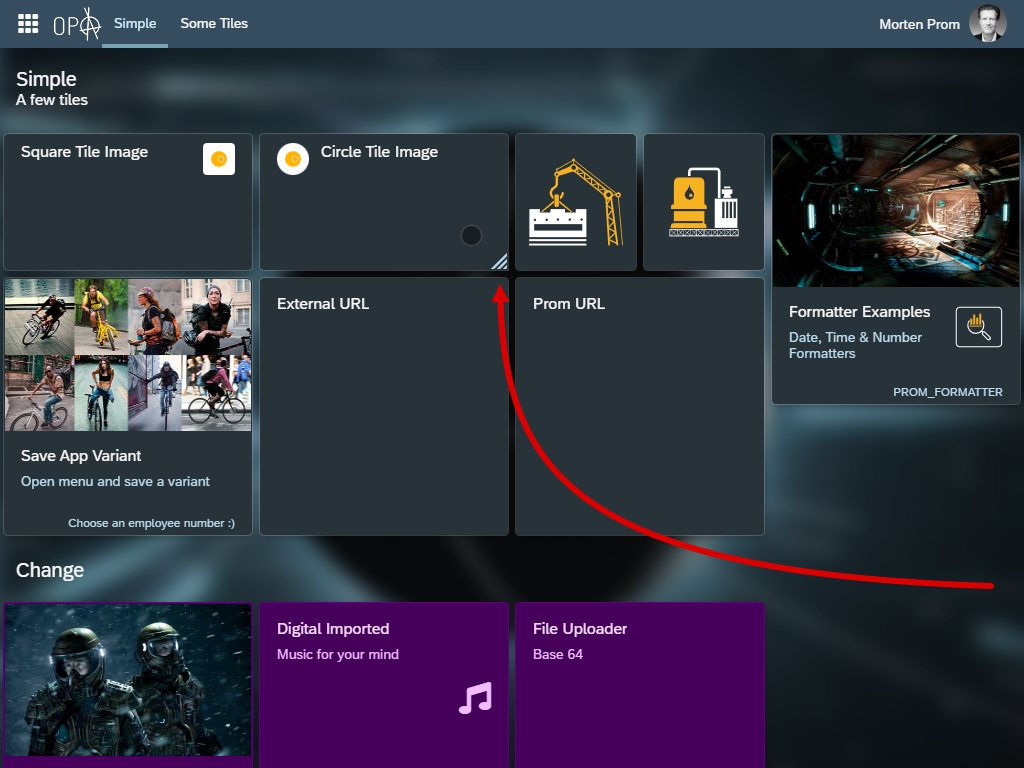
Task: Open the Morten Prom user menu
Action: click(x=919, y=24)
